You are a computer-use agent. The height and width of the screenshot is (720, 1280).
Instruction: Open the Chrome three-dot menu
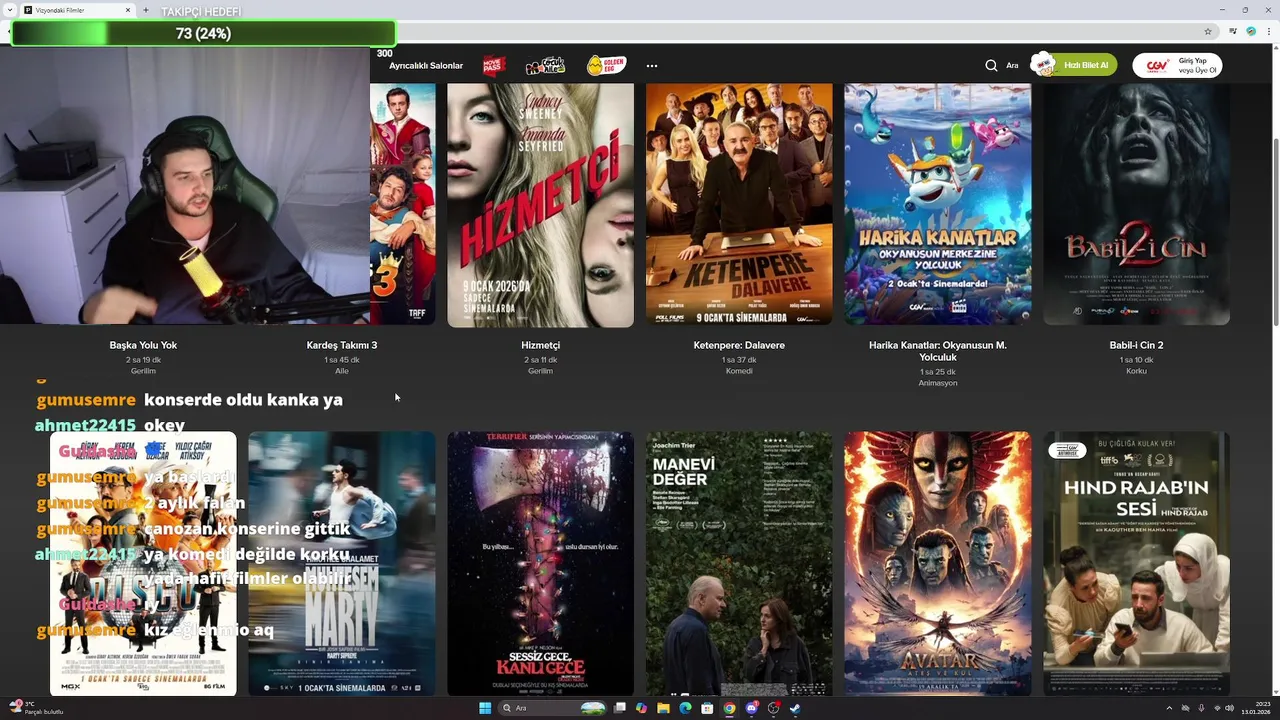tap(1268, 31)
